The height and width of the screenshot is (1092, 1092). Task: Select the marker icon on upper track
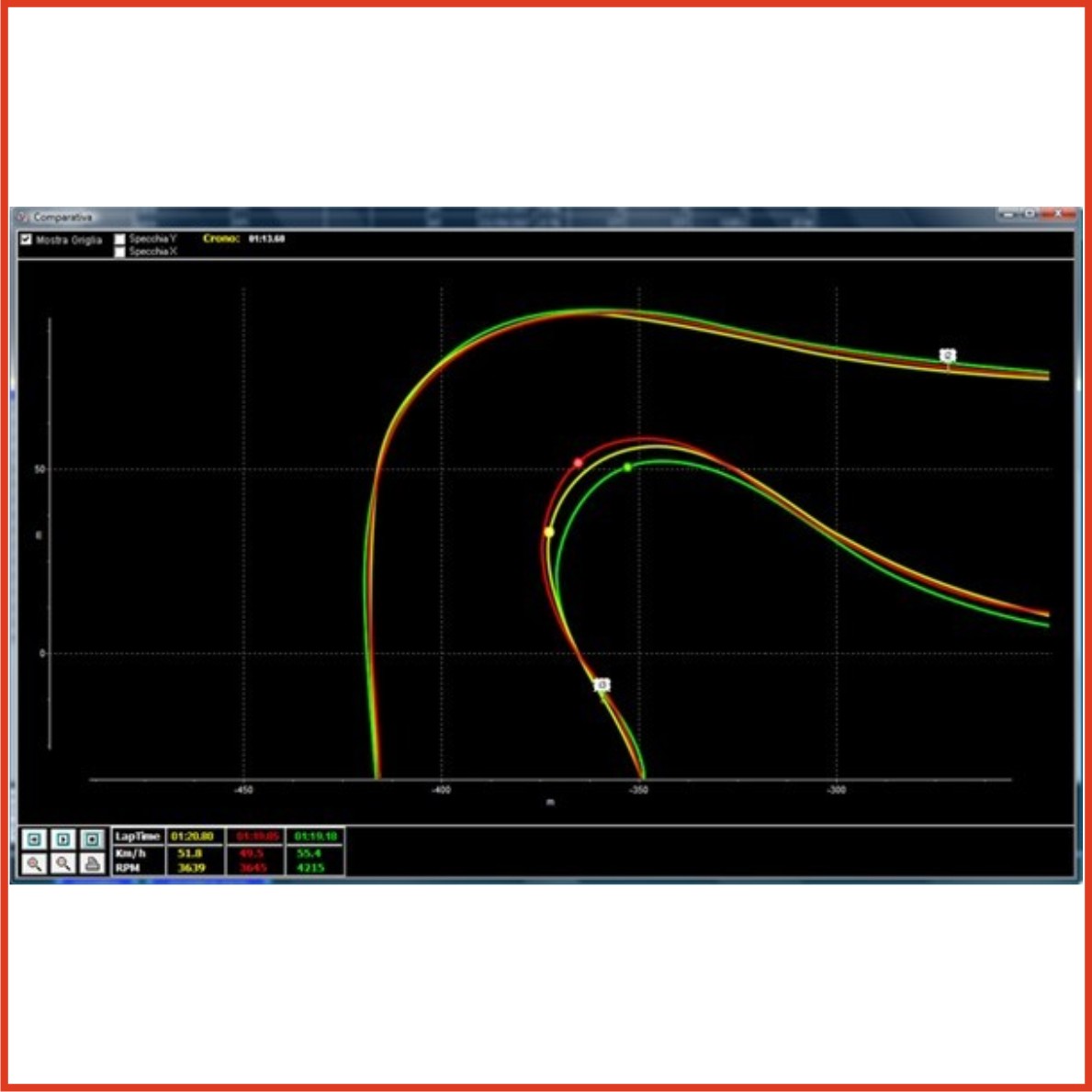point(948,355)
